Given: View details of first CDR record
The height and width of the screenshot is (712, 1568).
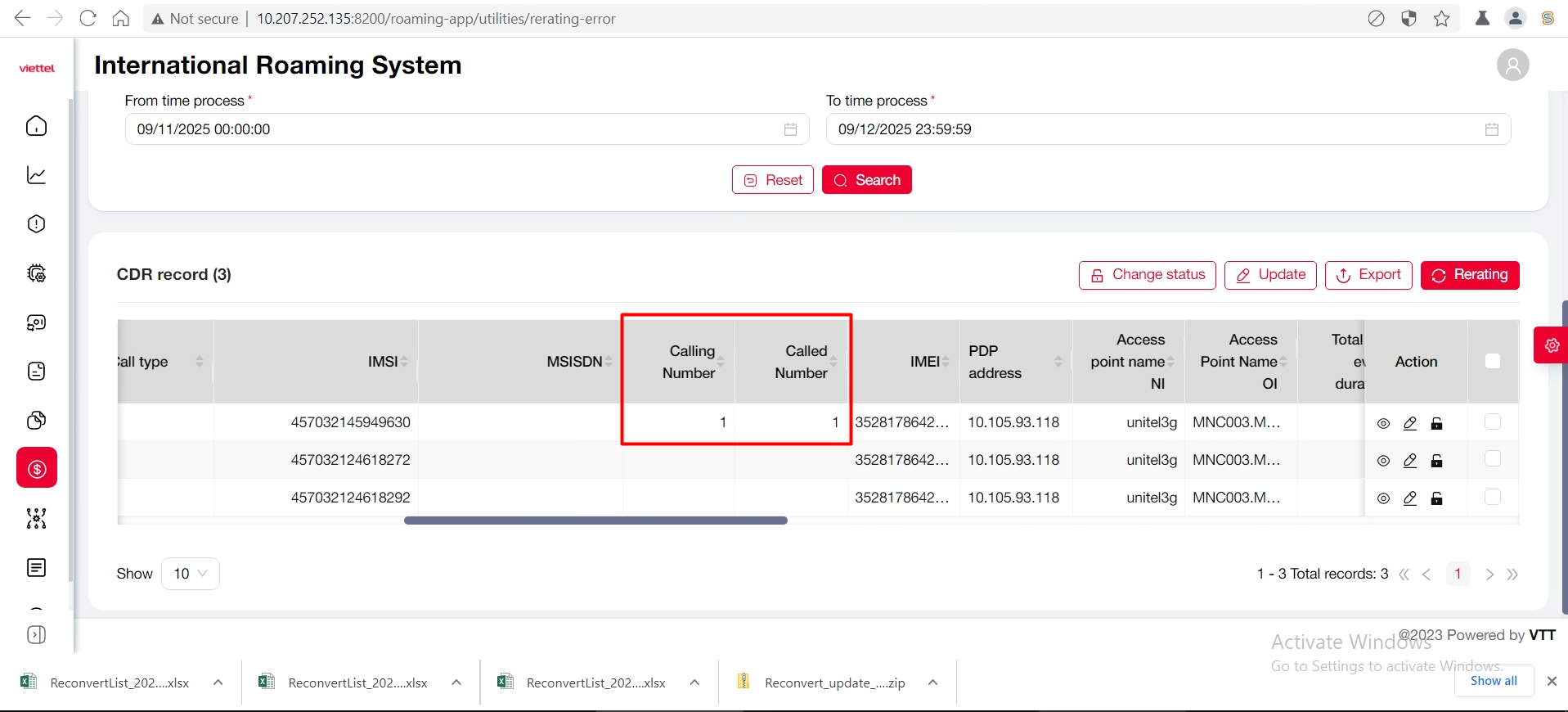Looking at the screenshot, I should click(1383, 424).
